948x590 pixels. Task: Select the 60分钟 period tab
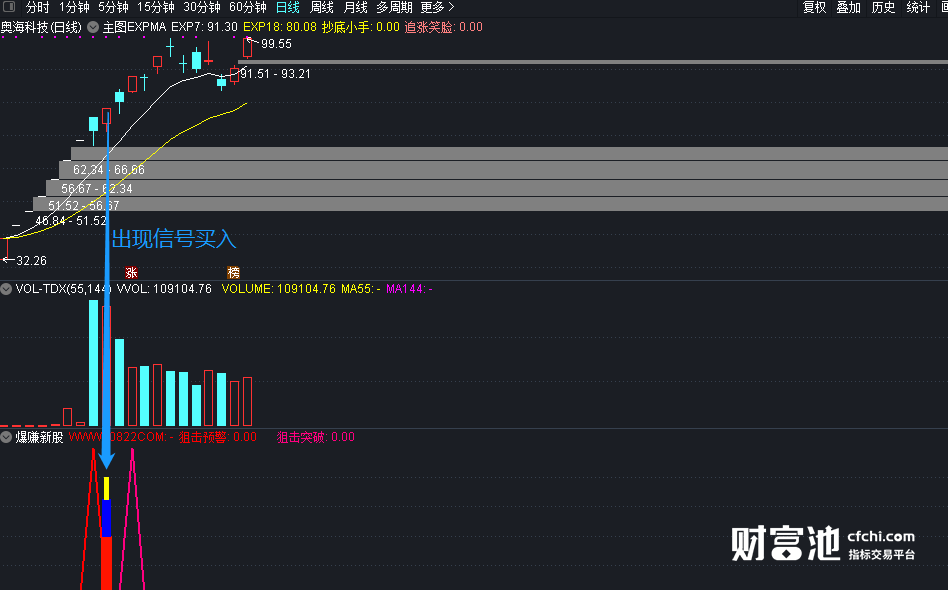point(248,7)
